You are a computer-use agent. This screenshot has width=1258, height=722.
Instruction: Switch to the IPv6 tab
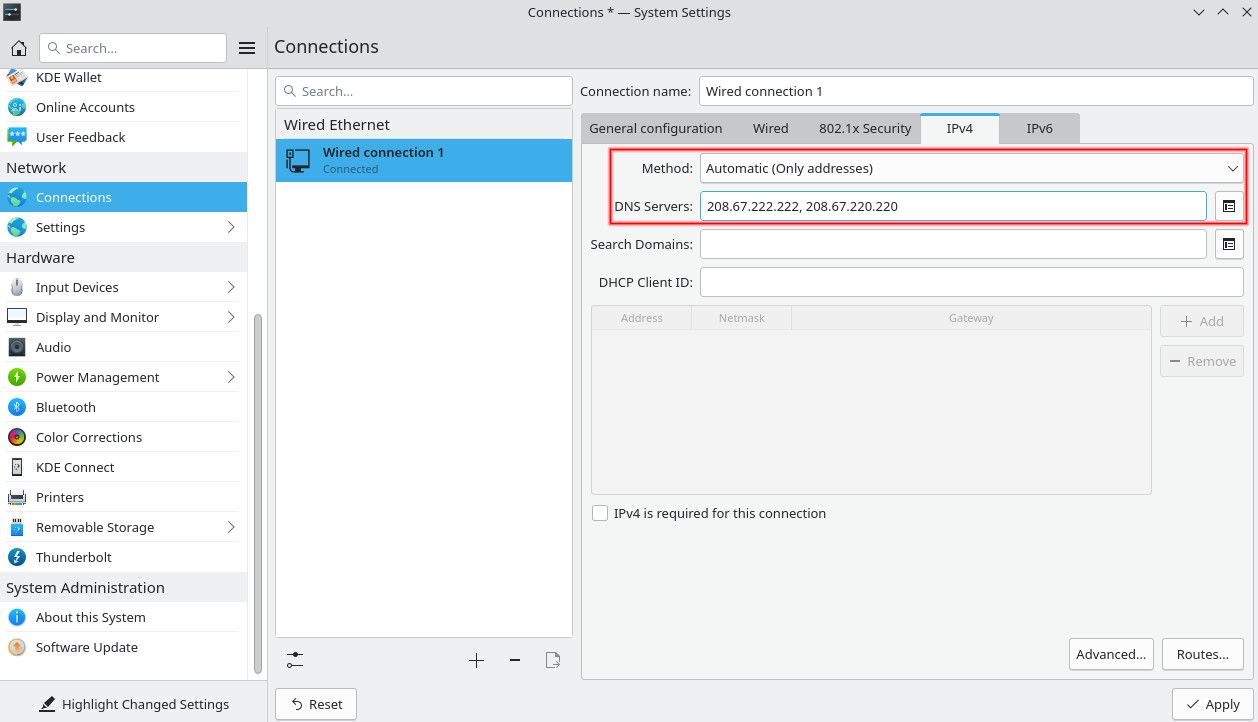(1039, 128)
